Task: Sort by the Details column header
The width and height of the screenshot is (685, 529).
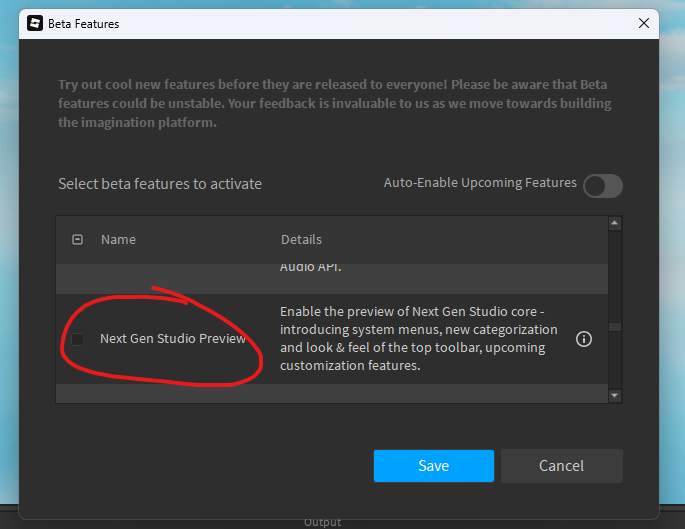Action: [301, 239]
